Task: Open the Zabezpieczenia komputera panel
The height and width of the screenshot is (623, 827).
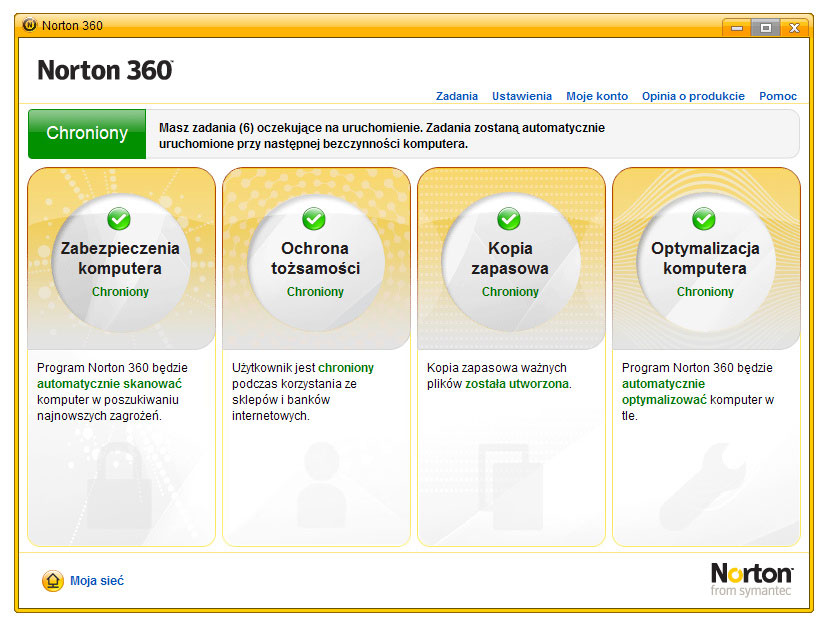Action: click(120, 258)
